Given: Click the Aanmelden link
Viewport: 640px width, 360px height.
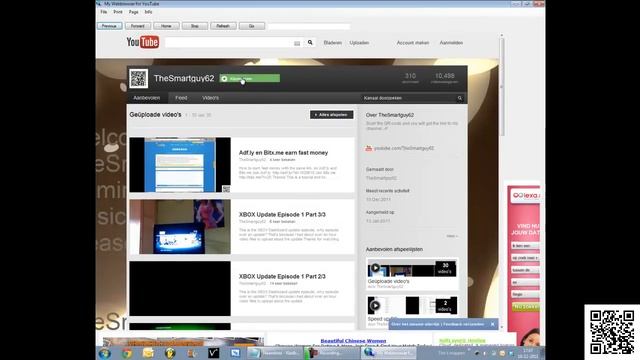Looking at the screenshot, I should click(x=451, y=42).
